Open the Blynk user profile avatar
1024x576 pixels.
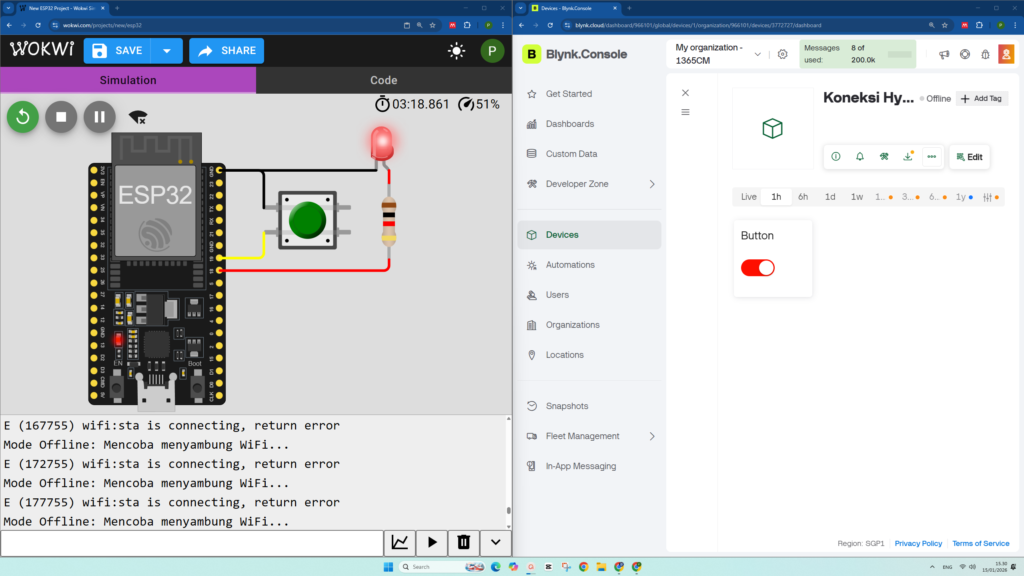tap(1006, 54)
